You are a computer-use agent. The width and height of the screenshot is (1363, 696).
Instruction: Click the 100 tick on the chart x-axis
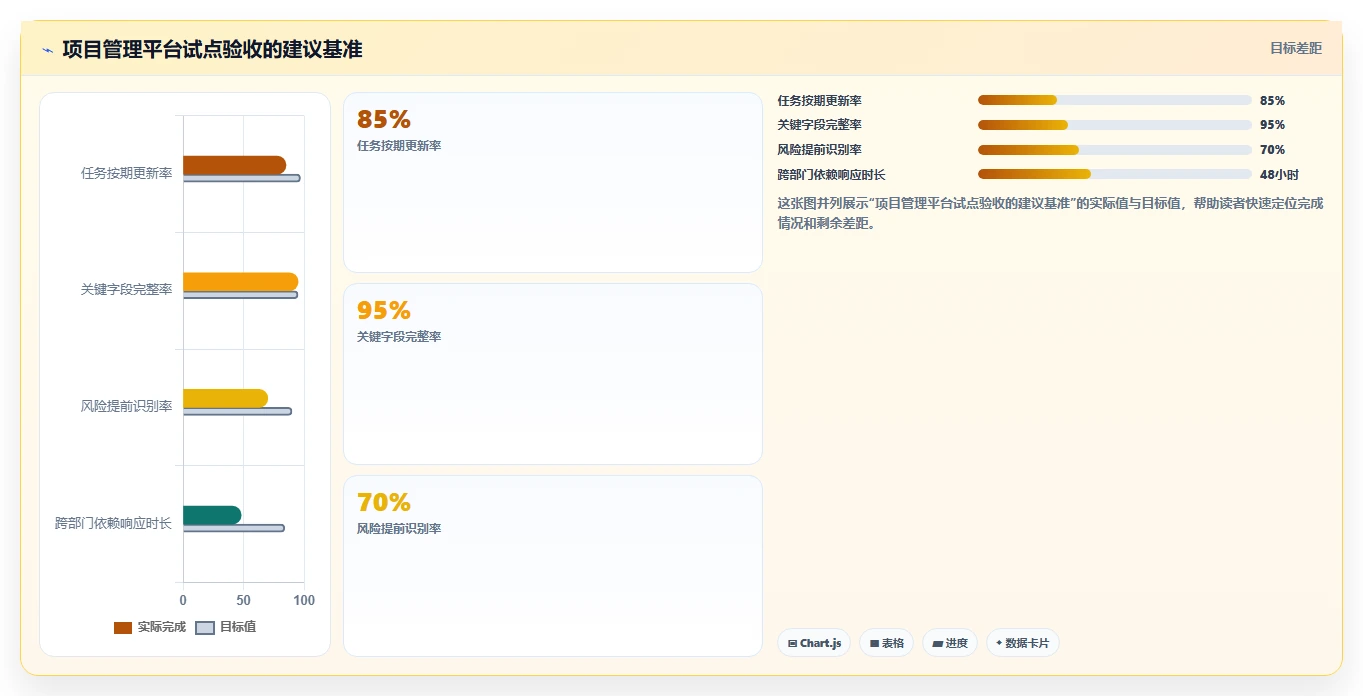click(304, 600)
